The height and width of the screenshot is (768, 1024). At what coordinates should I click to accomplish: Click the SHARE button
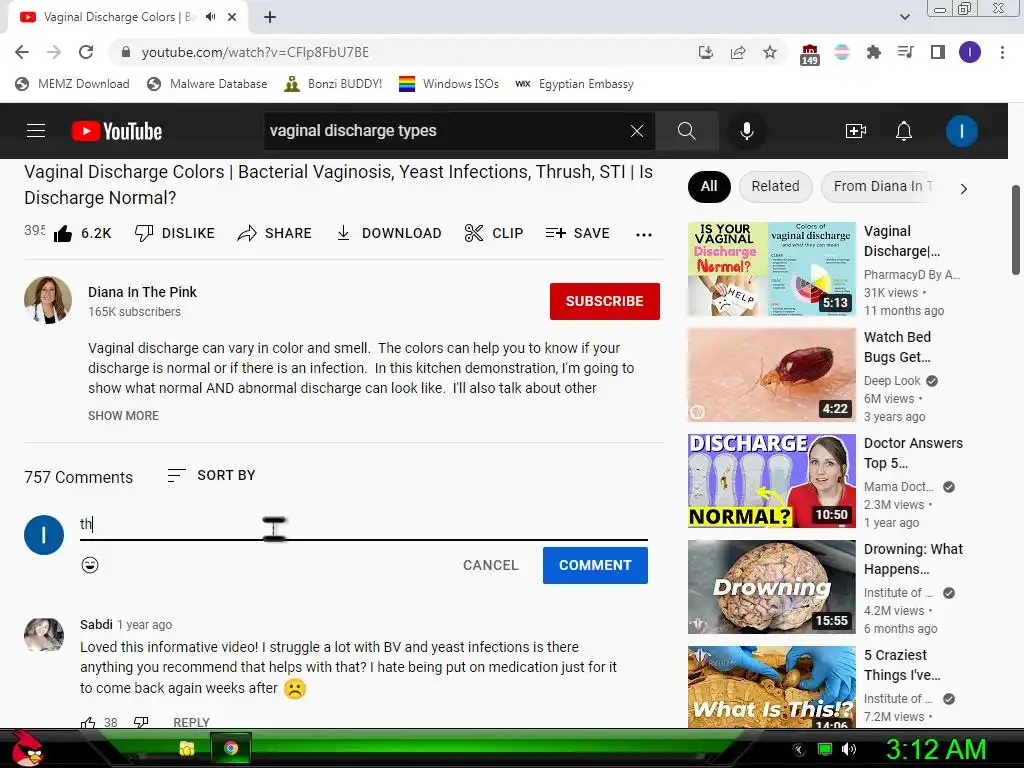click(274, 233)
